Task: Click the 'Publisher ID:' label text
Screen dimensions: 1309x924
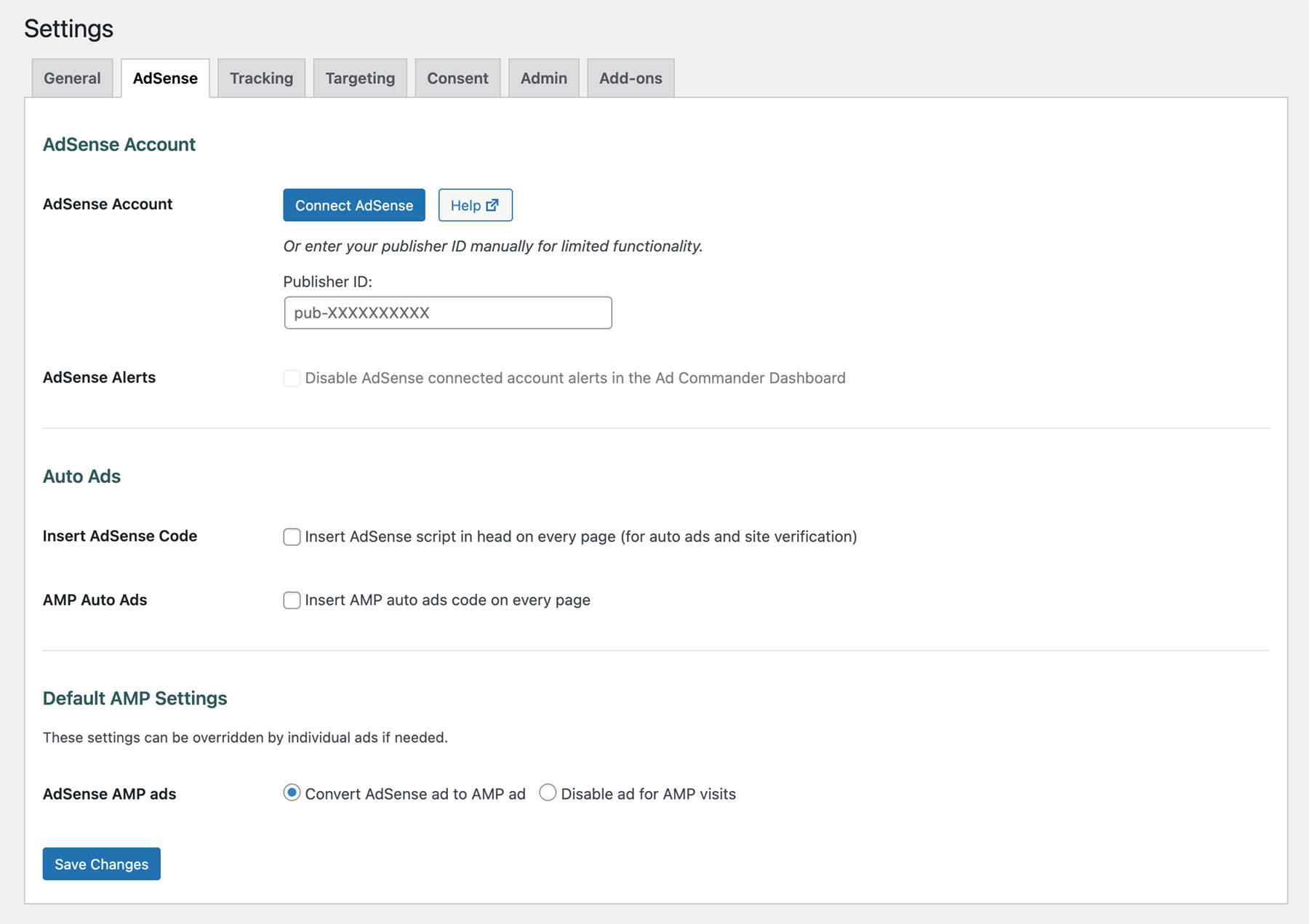Action: [x=327, y=281]
